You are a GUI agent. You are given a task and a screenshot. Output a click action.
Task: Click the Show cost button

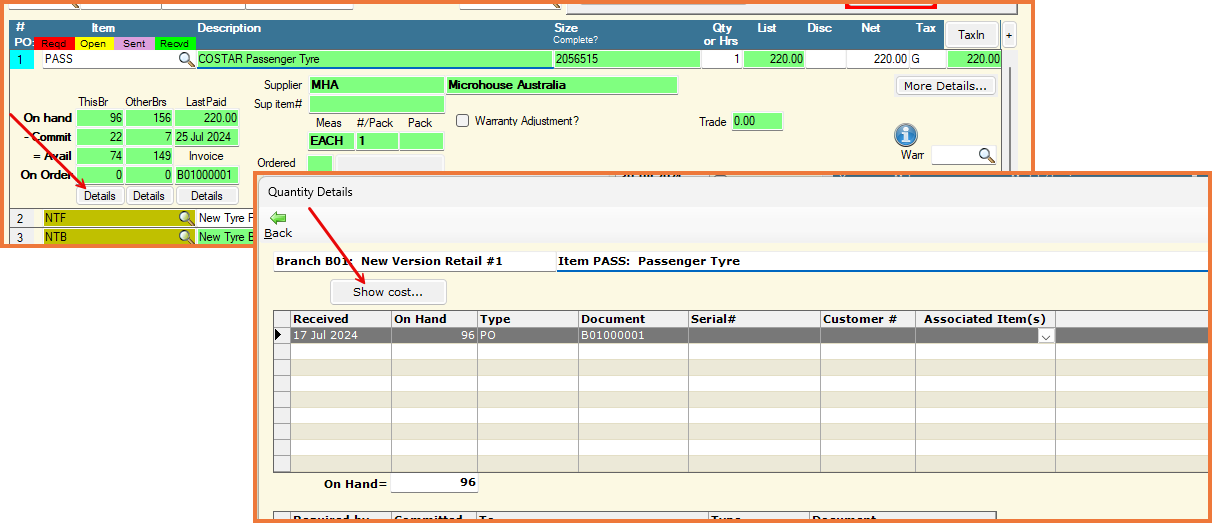pyautogui.click(x=388, y=292)
